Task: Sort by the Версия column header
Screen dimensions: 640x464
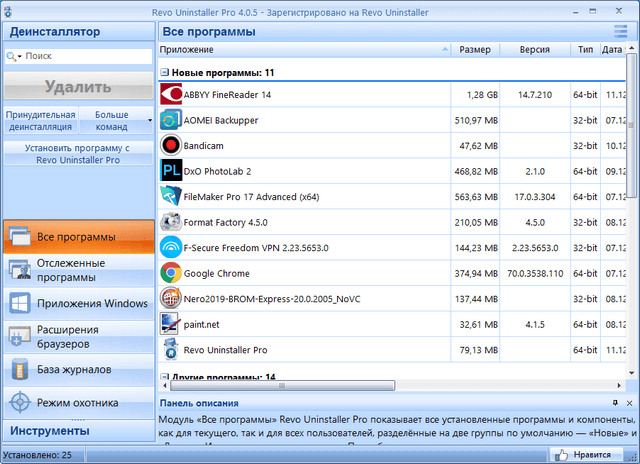Action: (535, 49)
